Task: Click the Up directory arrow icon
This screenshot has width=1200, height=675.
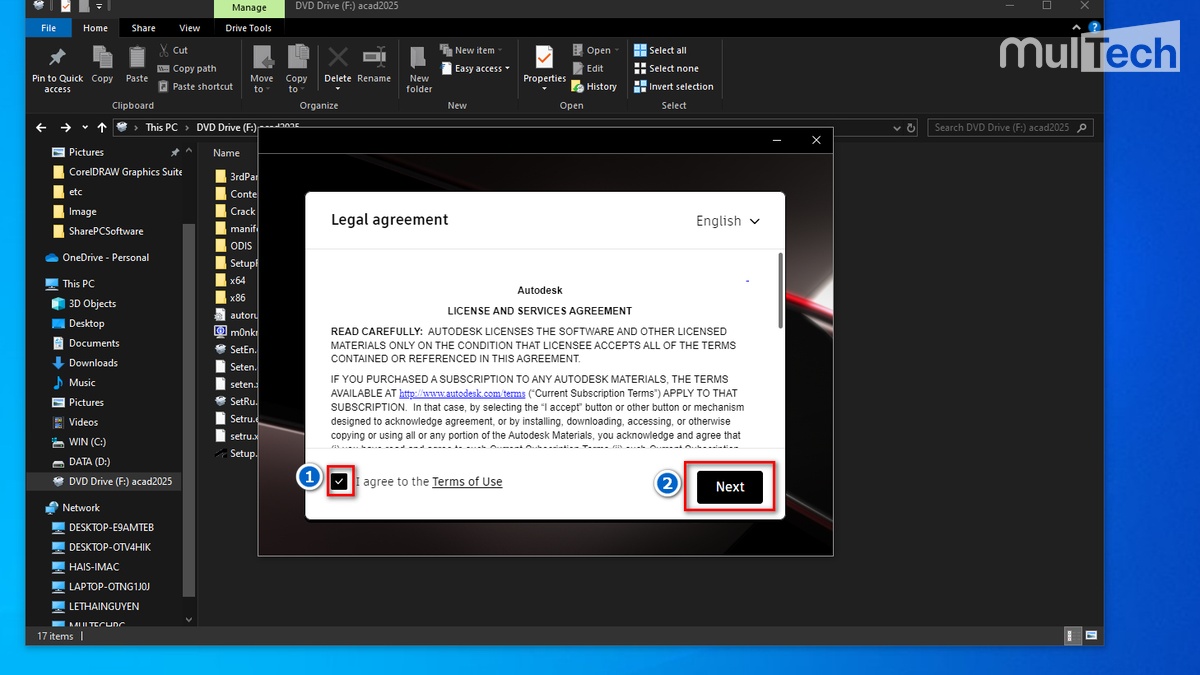Action: (101, 128)
